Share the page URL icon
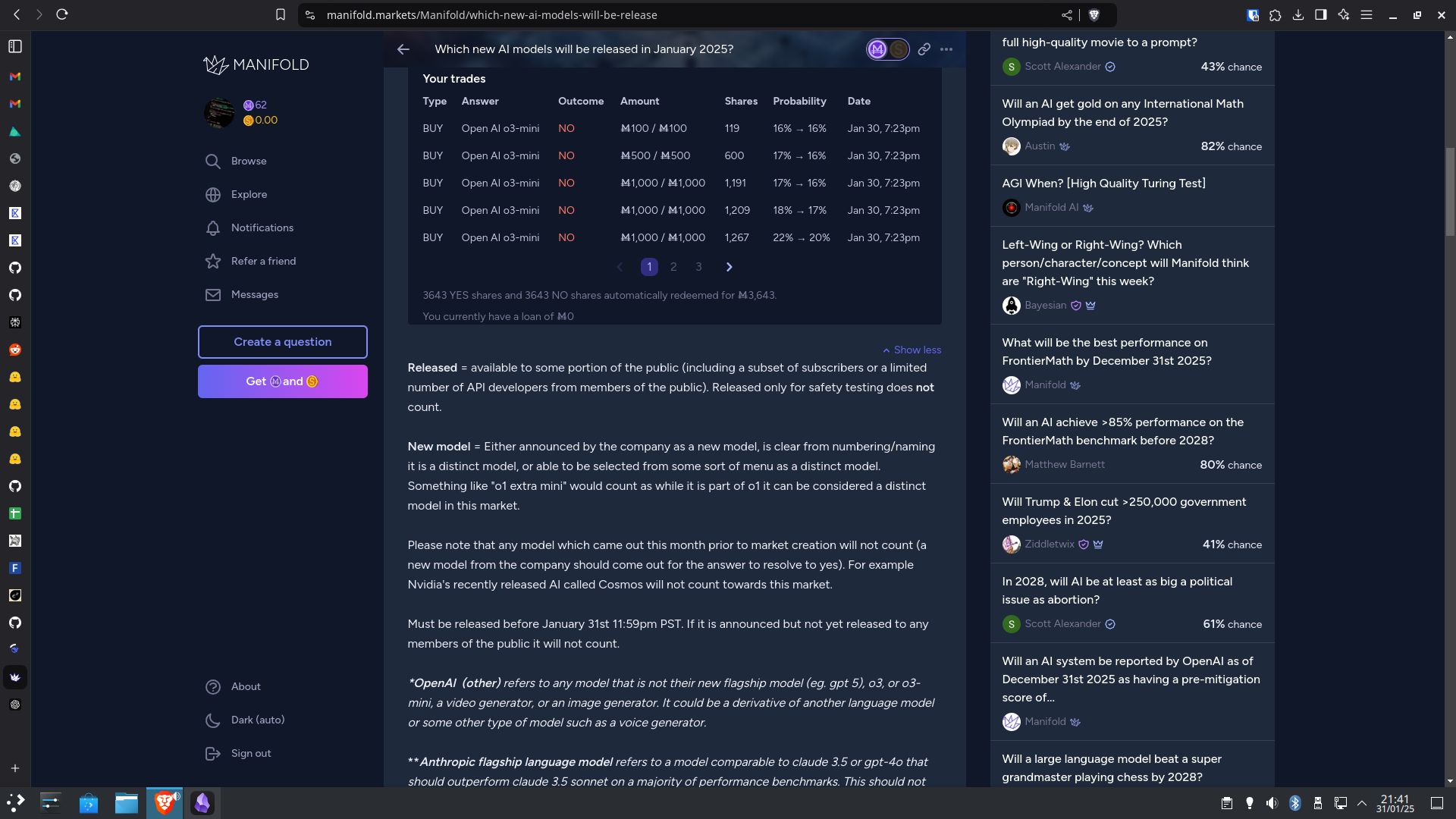 coord(1067,14)
